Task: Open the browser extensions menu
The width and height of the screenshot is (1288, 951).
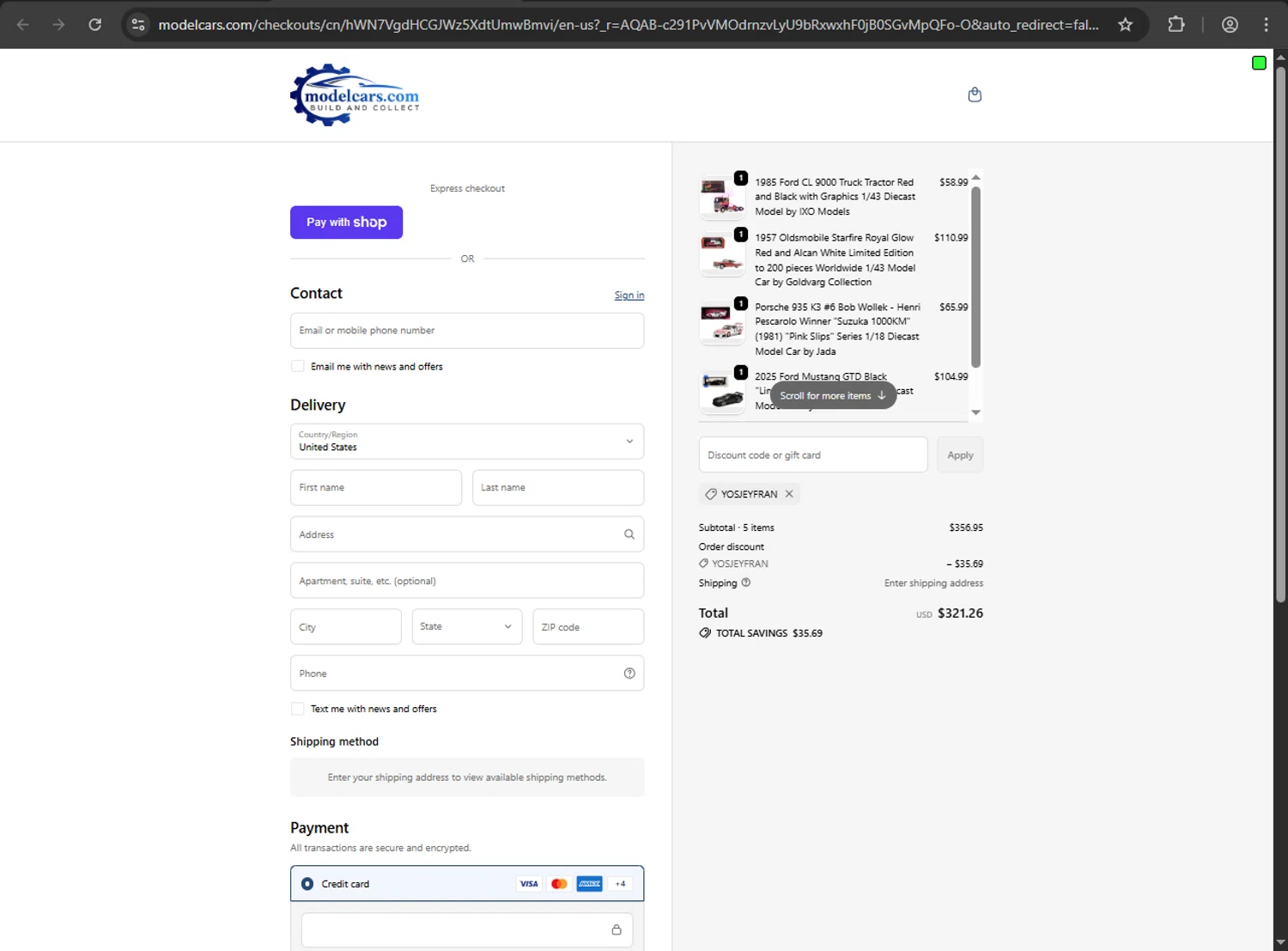Action: (x=1176, y=25)
